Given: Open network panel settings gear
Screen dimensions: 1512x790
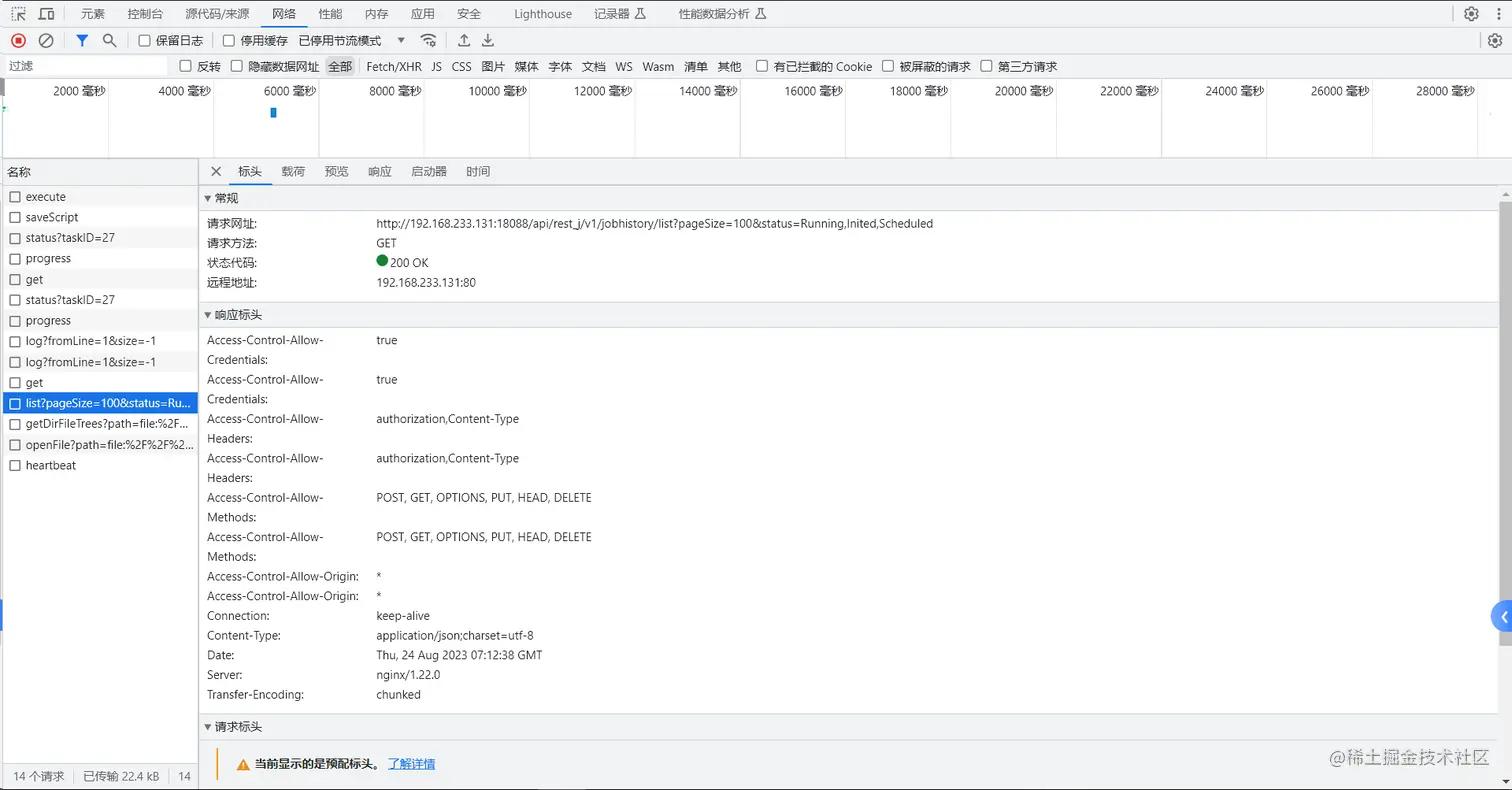Looking at the screenshot, I should click(1495, 41).
